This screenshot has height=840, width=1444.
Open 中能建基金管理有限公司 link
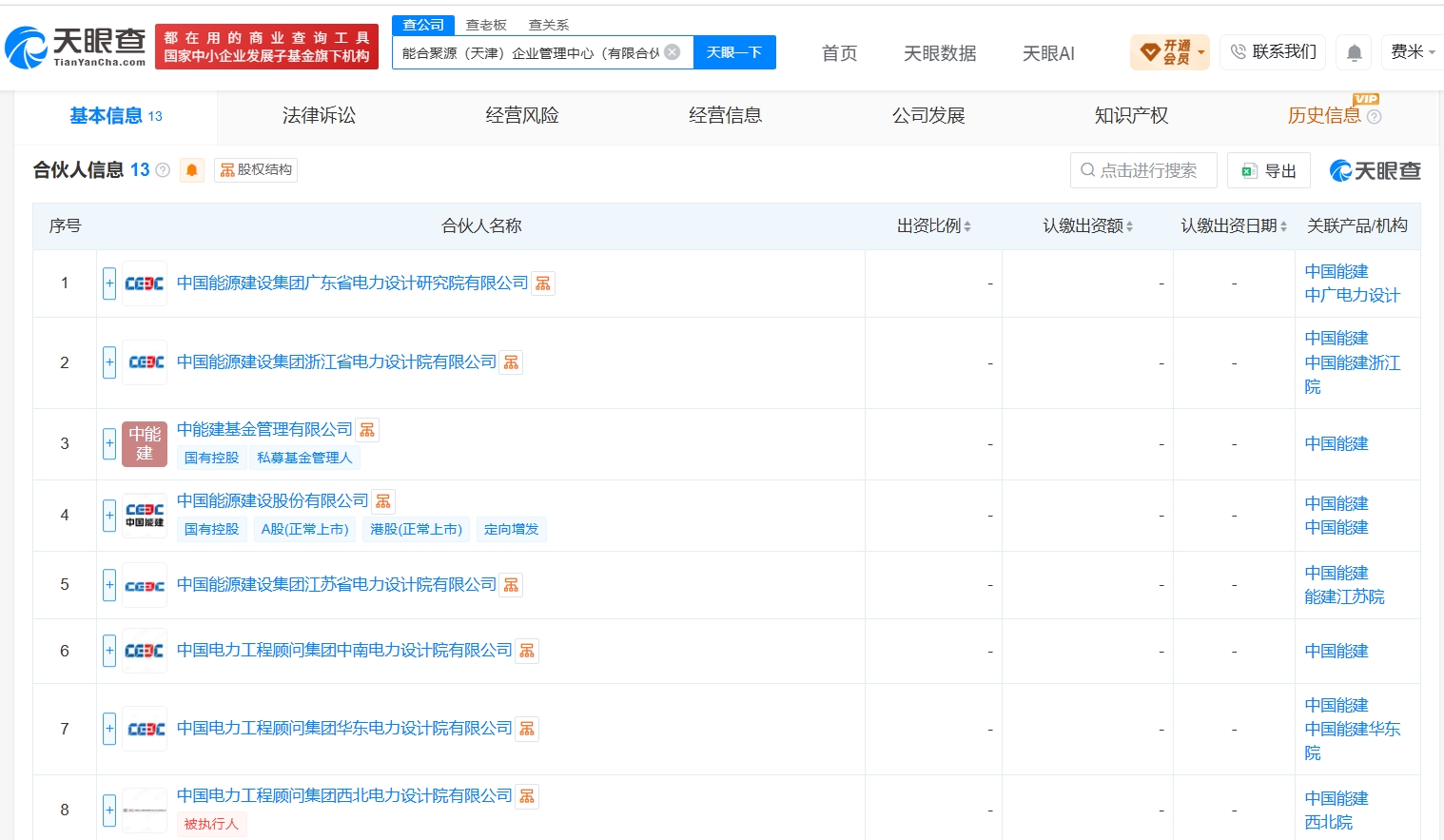pyautogui.click(x=264, y=430)
